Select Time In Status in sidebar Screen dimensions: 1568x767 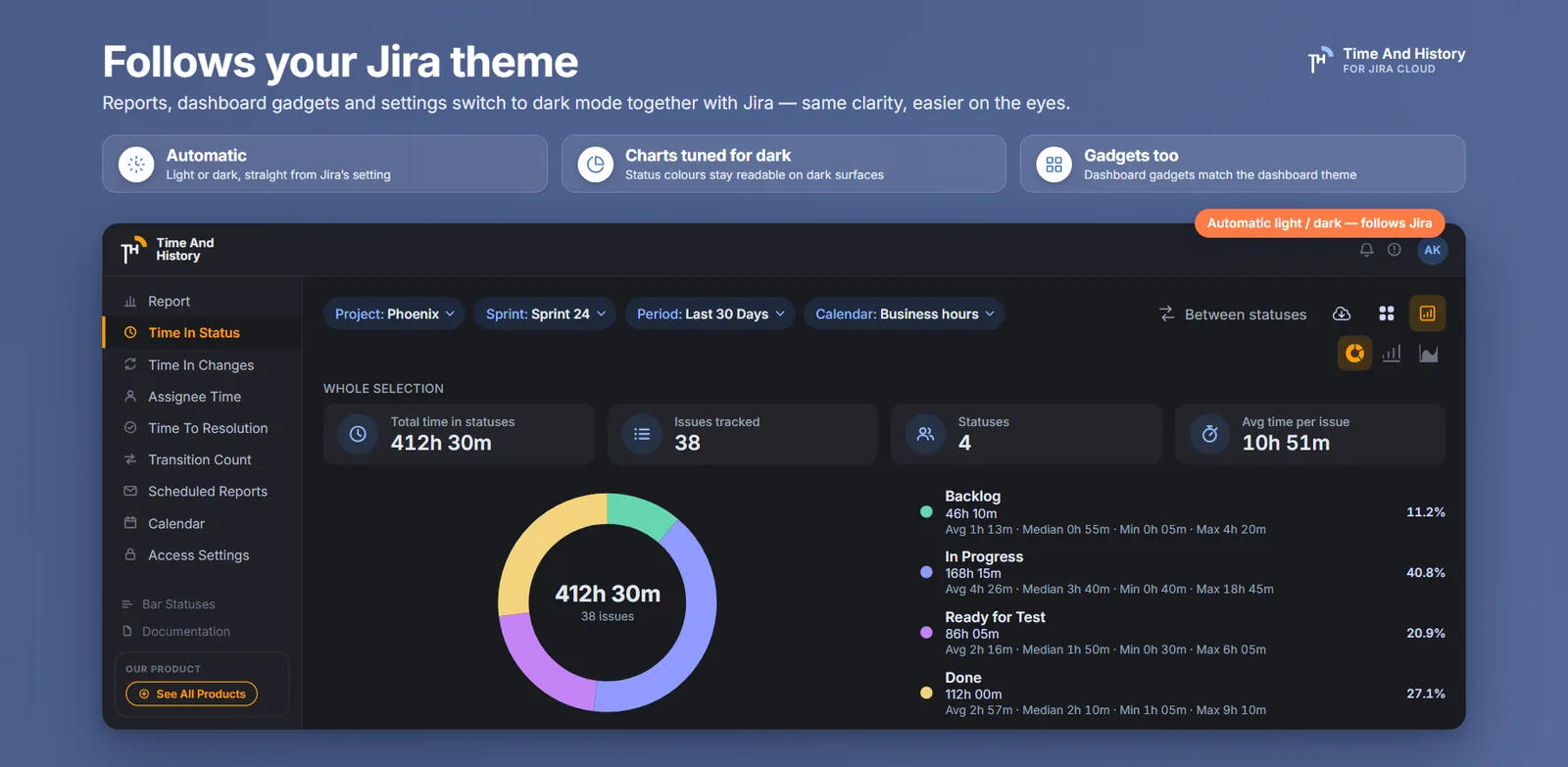[x=202, y=333]
